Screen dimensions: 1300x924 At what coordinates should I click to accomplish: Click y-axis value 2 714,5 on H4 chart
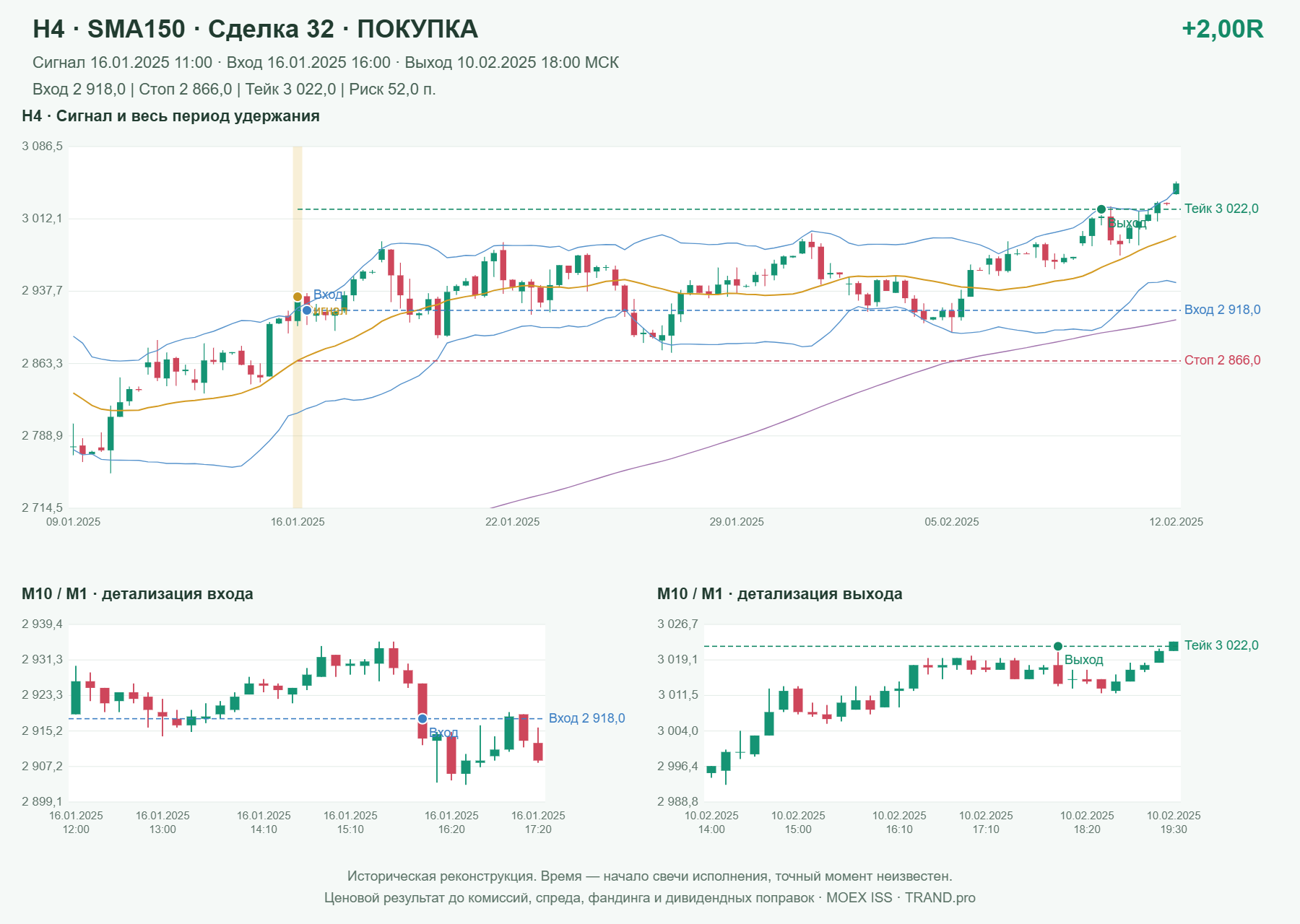point(42,508)
